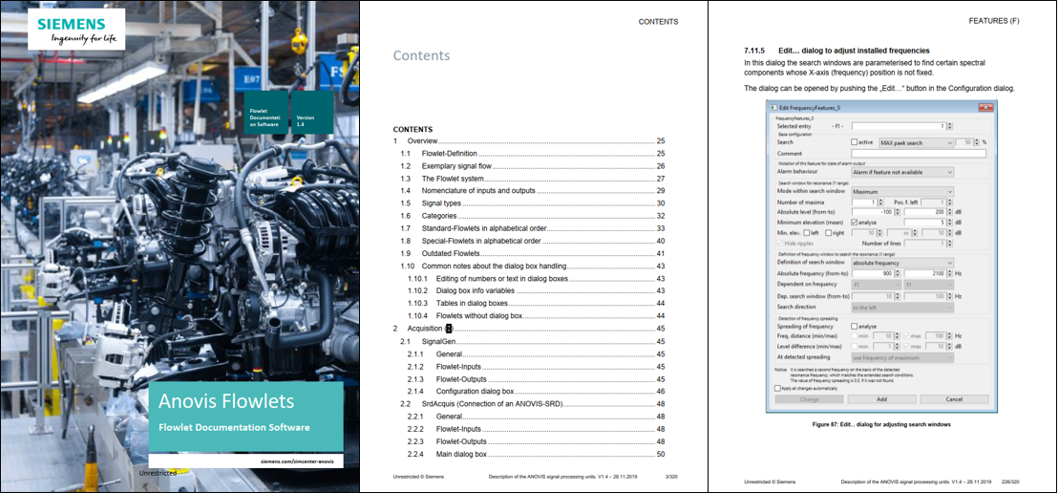Toggle Minimum elevation 'analyse' checkbox
The width and height of the screenshot is (1058, 493).
(x=854, y=222)
